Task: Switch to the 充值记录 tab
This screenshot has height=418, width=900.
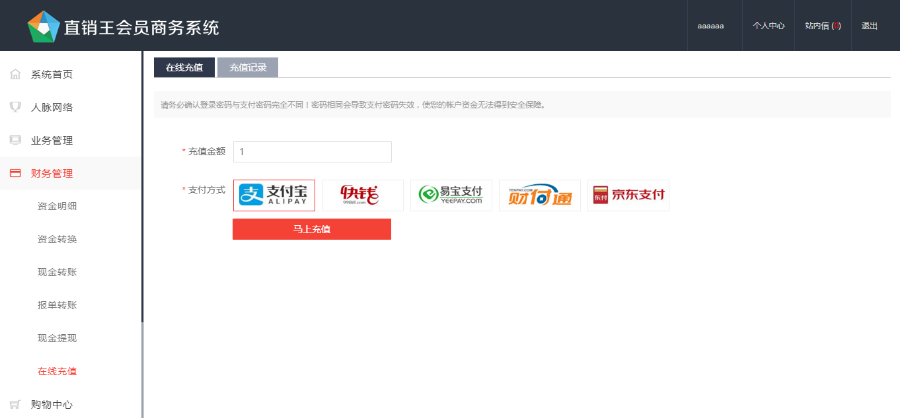Action: (248, 67)
